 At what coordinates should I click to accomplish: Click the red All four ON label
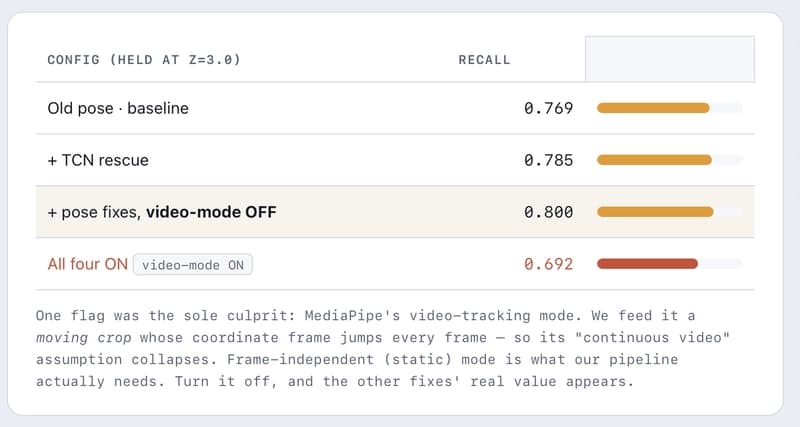tap(87, 264)
